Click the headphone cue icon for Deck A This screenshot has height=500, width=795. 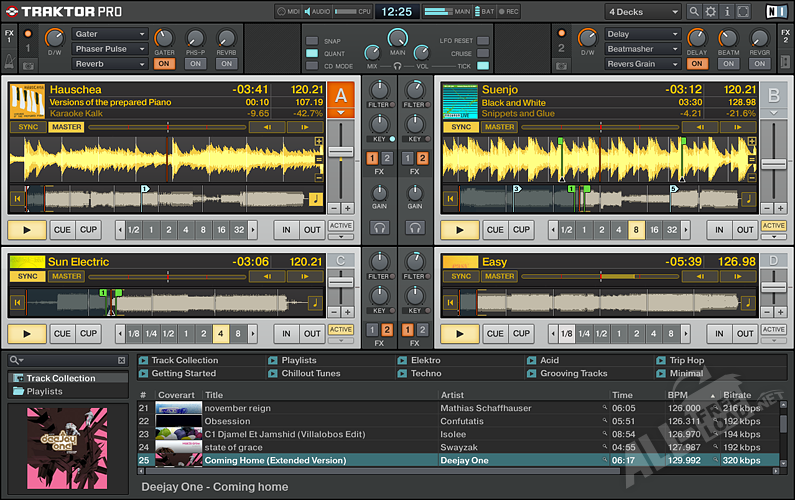[379, 228]
